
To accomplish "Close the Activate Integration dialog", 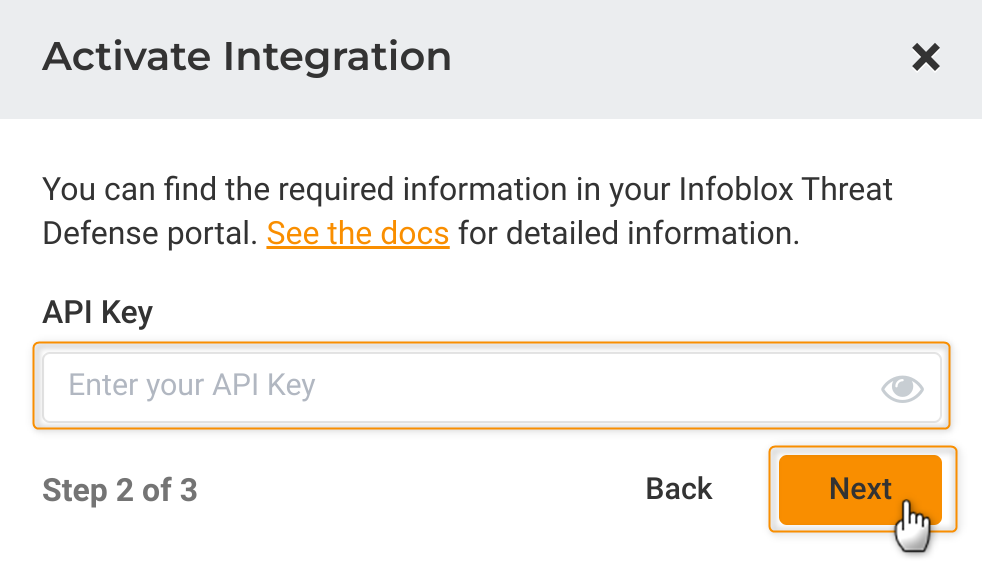I will pos(926,58).
